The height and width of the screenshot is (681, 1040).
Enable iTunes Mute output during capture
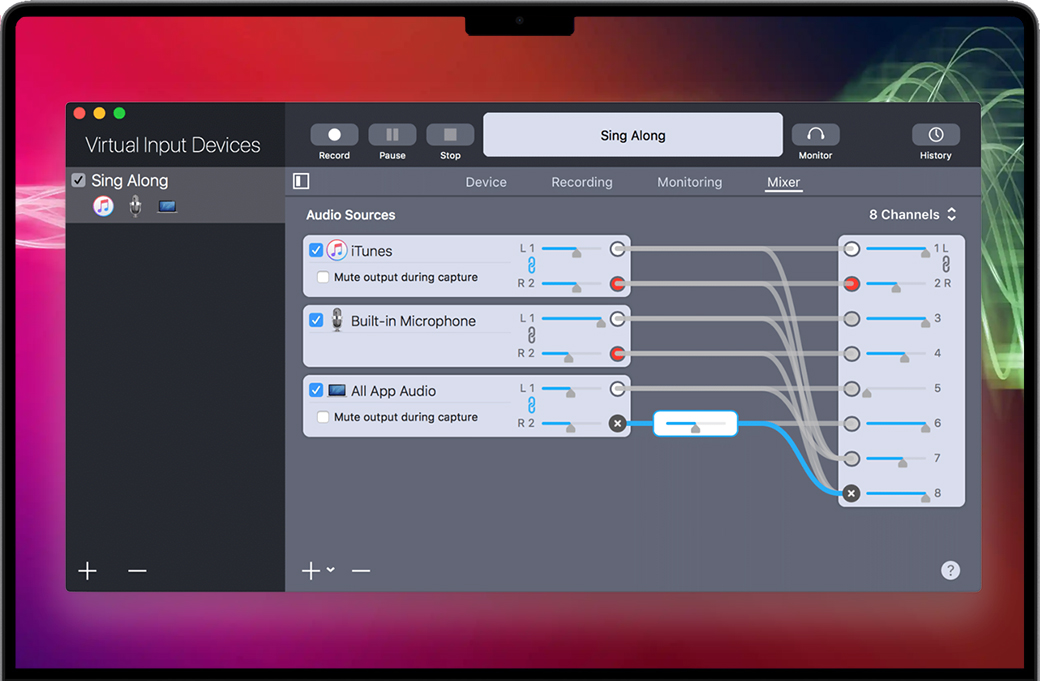323,277
